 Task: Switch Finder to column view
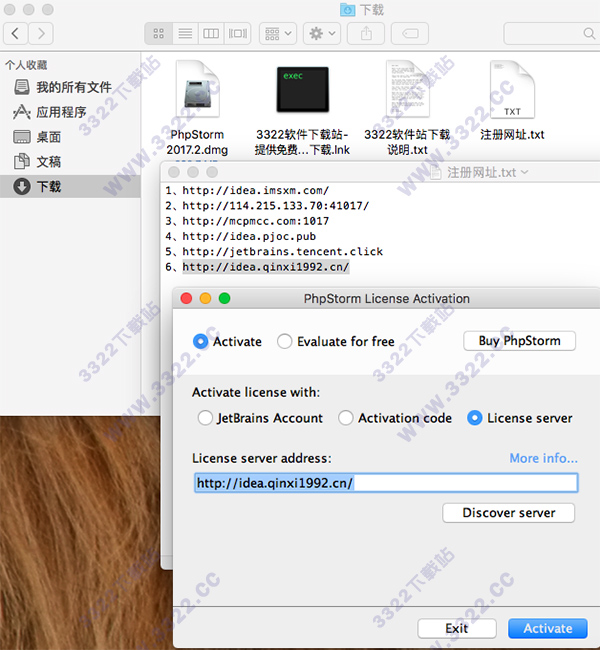coord(211,33)
